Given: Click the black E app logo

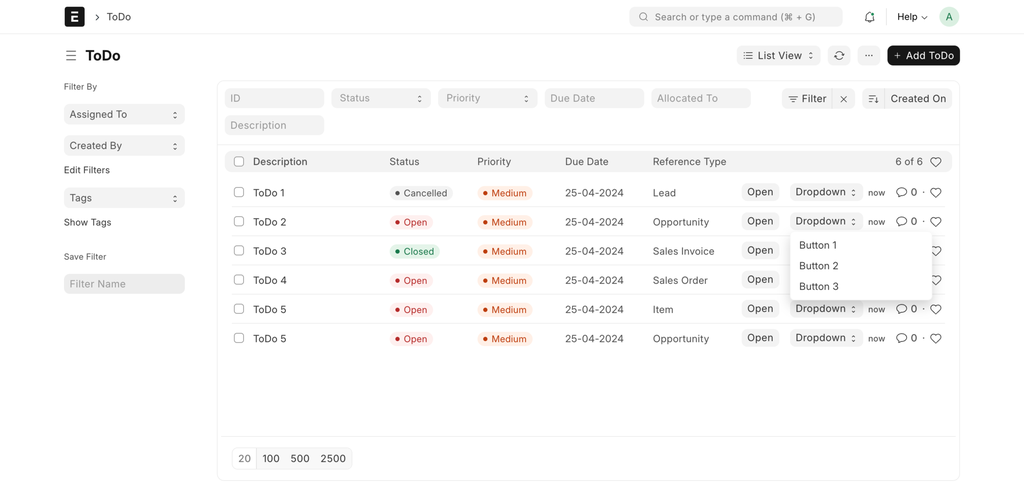Looking at the screenshot, I should (74, 17).
